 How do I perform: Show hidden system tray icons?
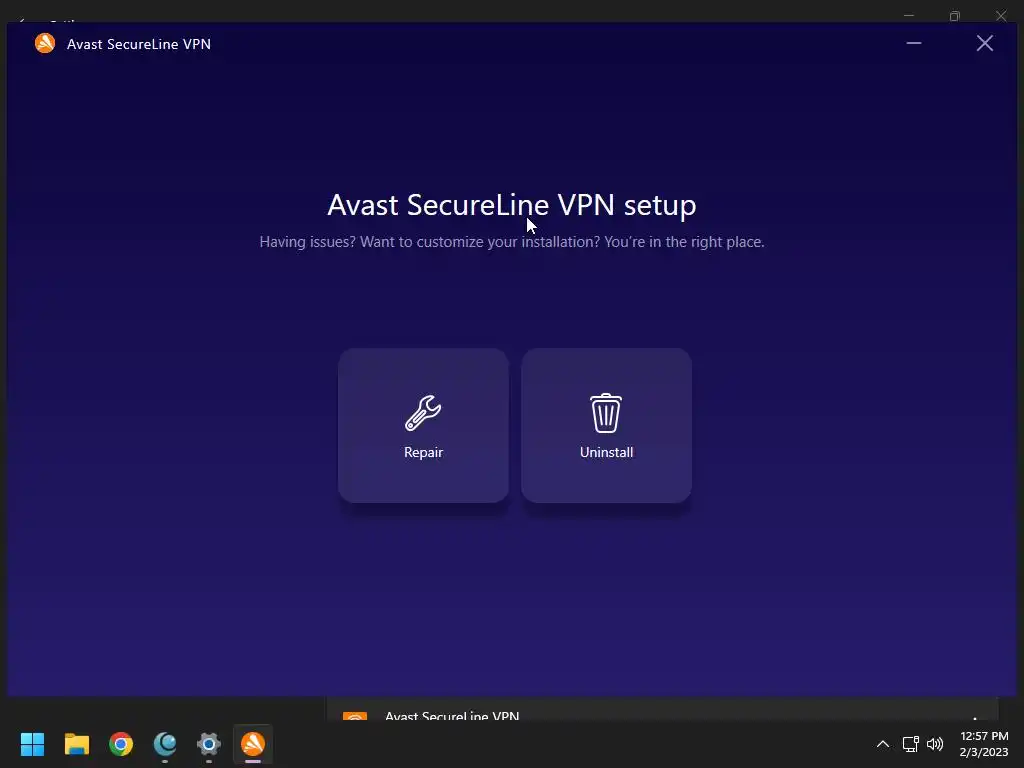point(882,744)
